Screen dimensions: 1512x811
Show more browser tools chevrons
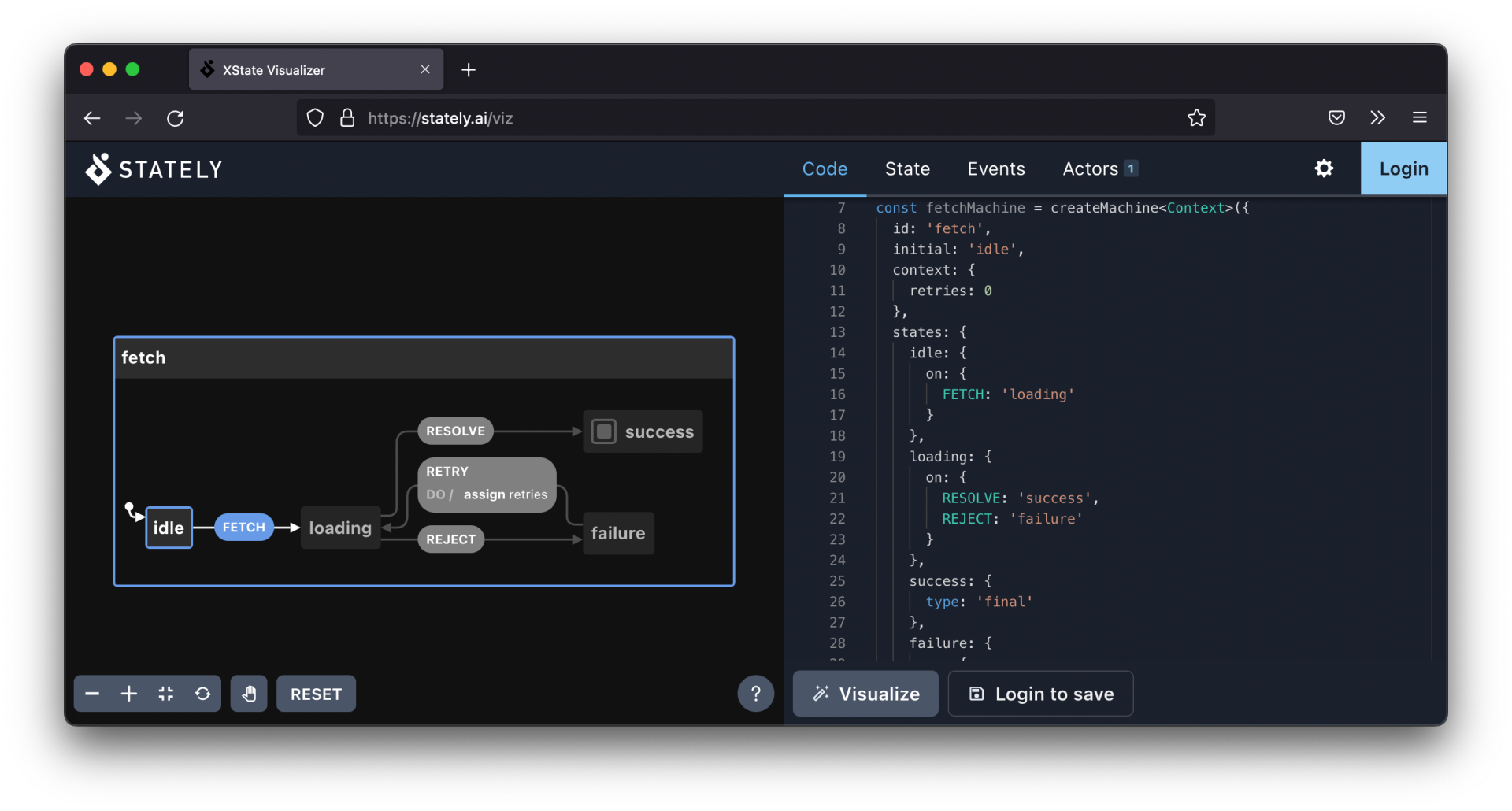(x=1377, y=118)
